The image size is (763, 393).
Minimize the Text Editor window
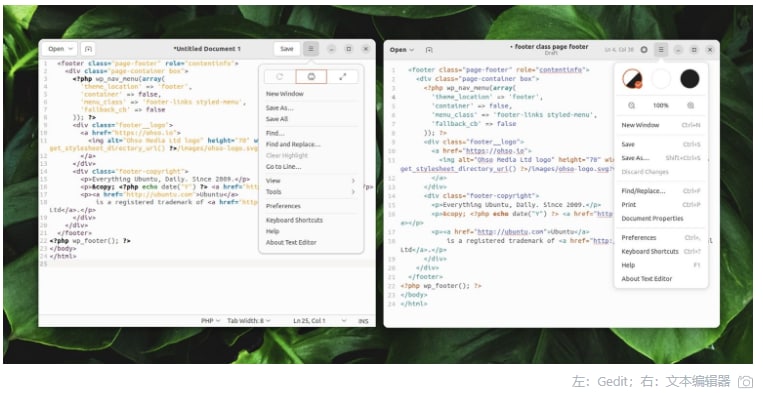(678, 50)
